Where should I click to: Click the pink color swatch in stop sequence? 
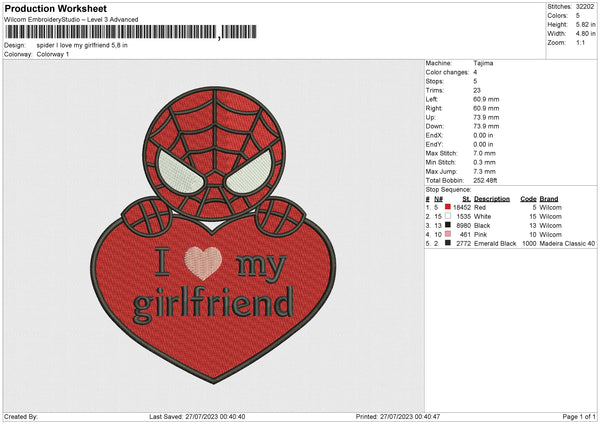tap(448, 234)
